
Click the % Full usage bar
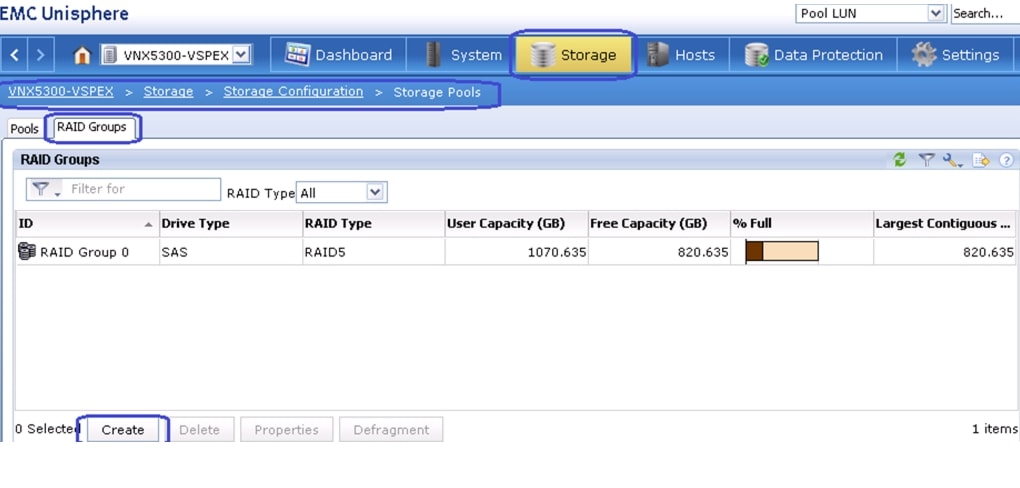pos(782,251)
